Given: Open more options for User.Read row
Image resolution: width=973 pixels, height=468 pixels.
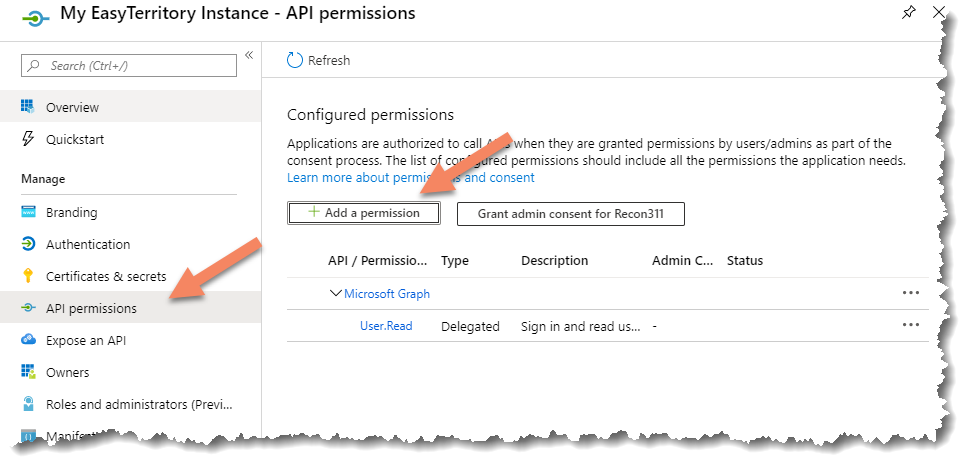Looking at the screenshot, I should point(910,325).
